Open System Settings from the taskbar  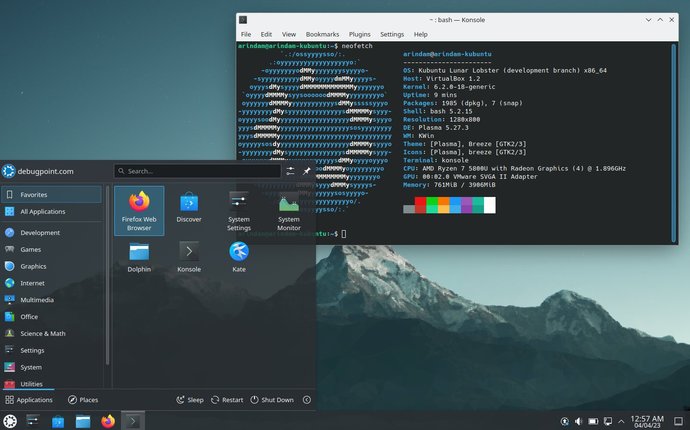[x=33, y=421]
